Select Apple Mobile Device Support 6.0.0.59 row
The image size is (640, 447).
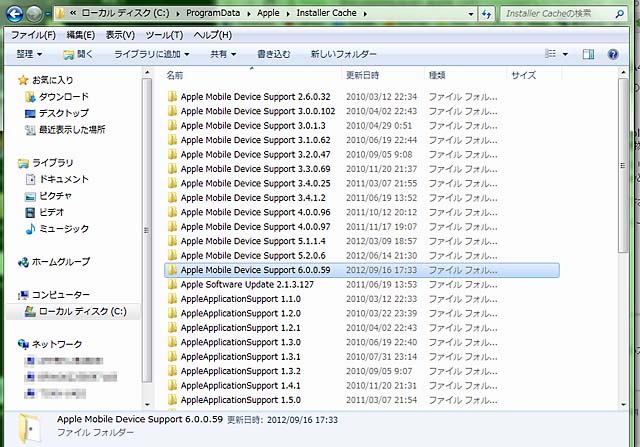[362, 270]
